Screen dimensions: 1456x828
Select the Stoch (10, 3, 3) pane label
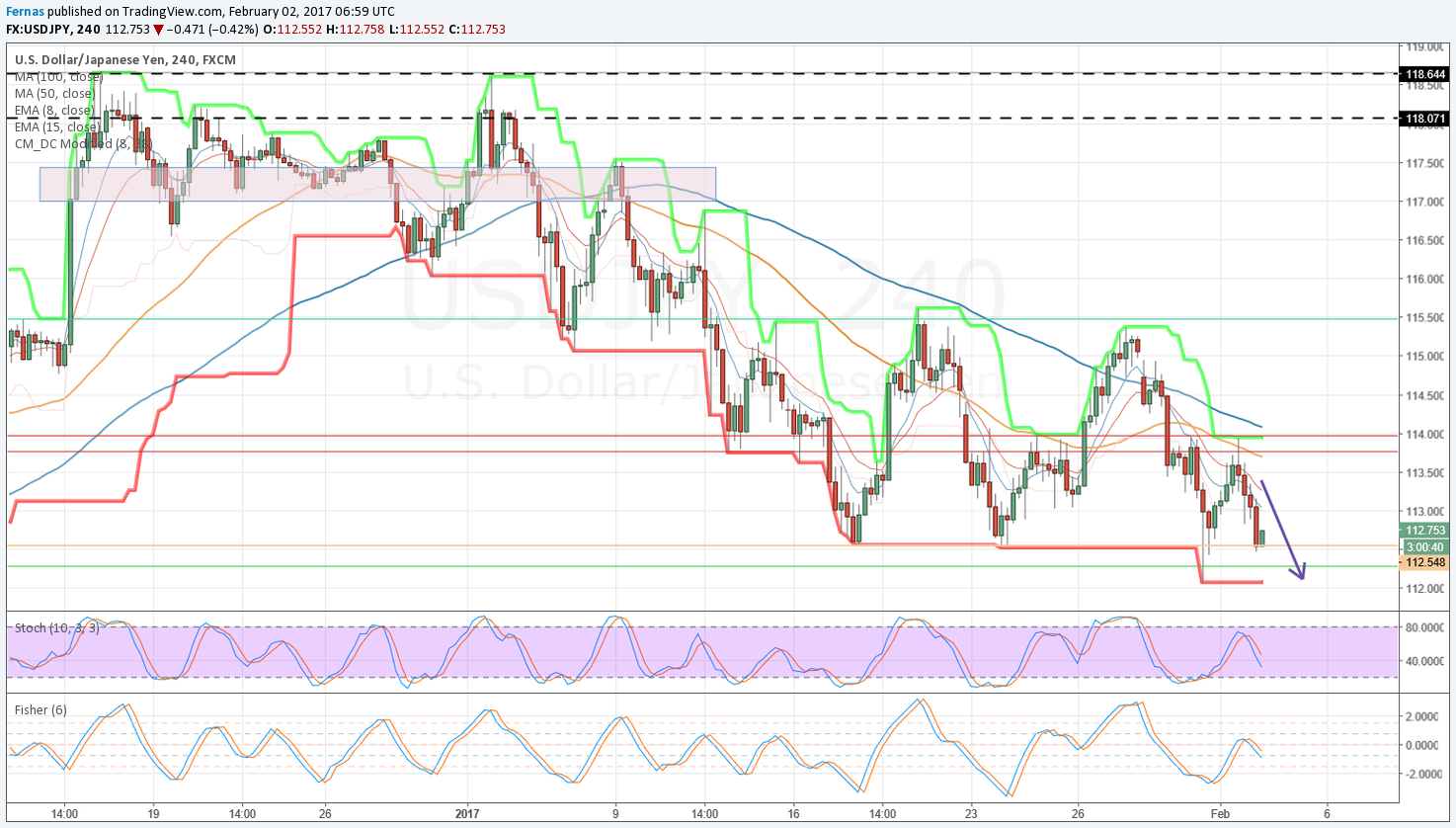pyautogui.click(x=57, y=628)
